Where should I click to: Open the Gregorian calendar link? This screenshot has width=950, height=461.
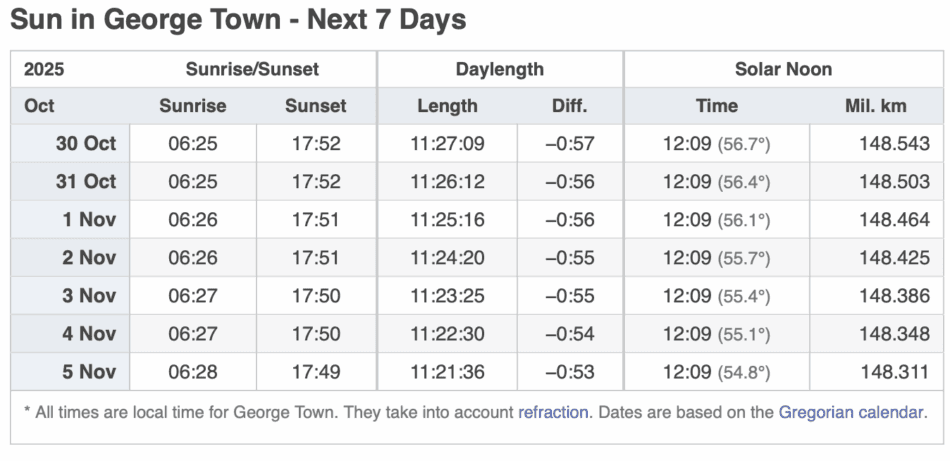click(850, 411)
